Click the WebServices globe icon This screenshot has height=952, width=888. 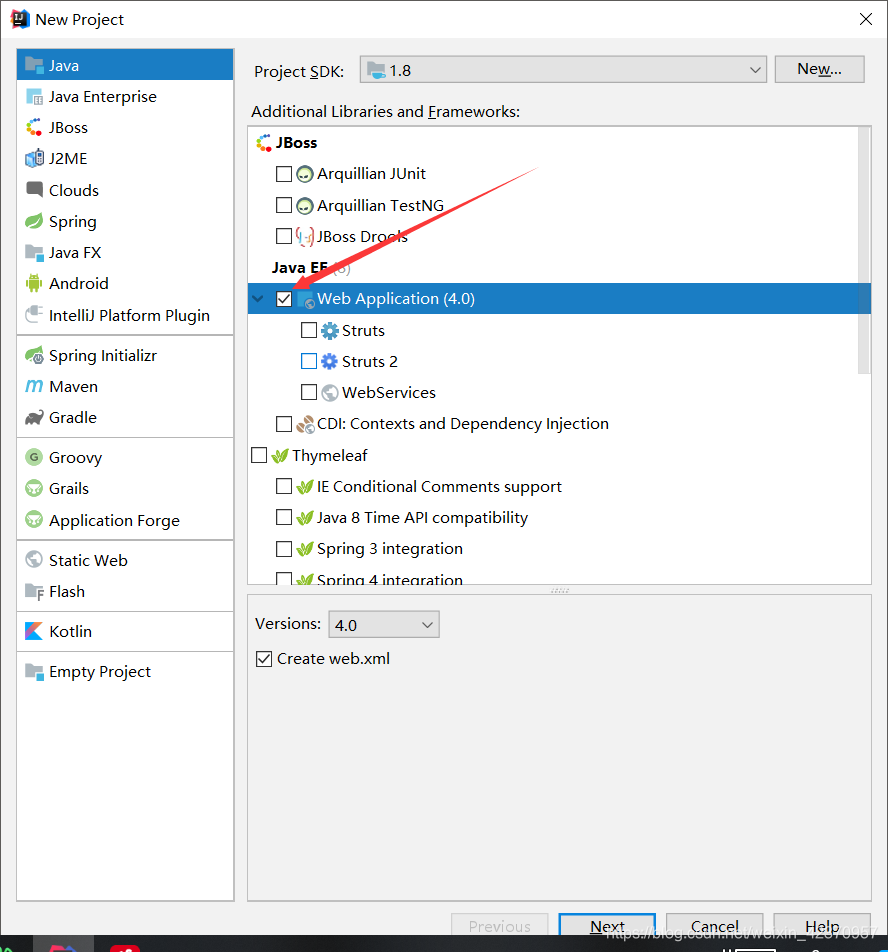point(330,393)
